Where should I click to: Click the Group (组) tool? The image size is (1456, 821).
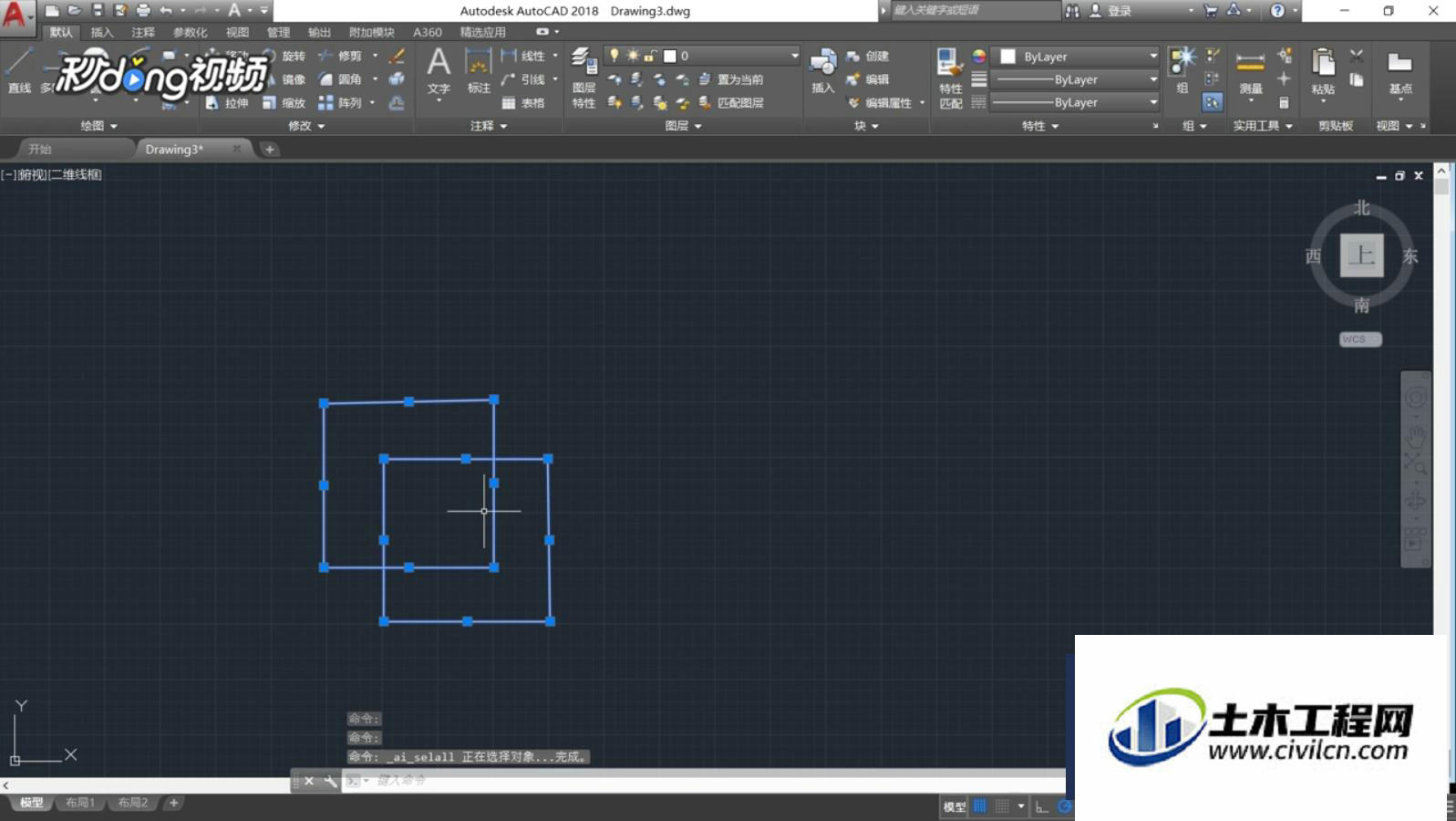pyautogui.click(x=1182, y=71)
